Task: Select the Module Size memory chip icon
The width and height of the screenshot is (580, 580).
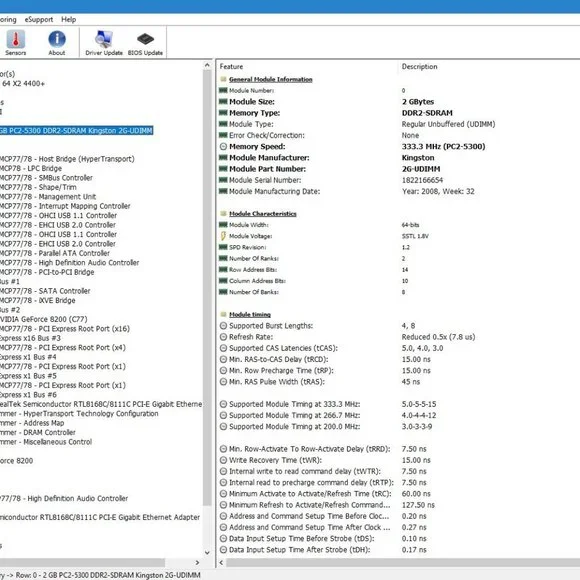Action: [x=223, y=101]
